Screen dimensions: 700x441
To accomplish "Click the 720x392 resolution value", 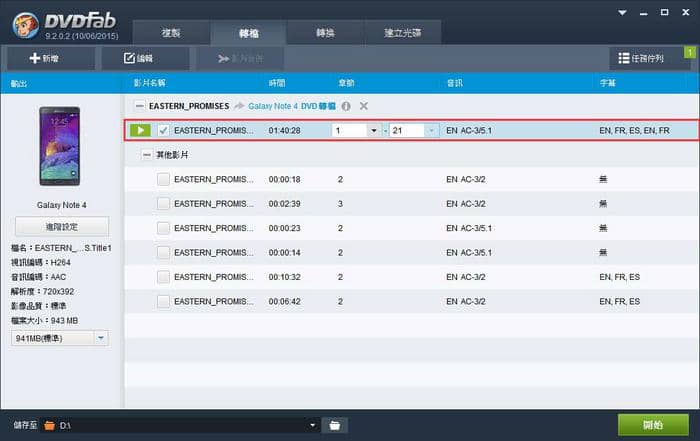I will tap(58, 291).
